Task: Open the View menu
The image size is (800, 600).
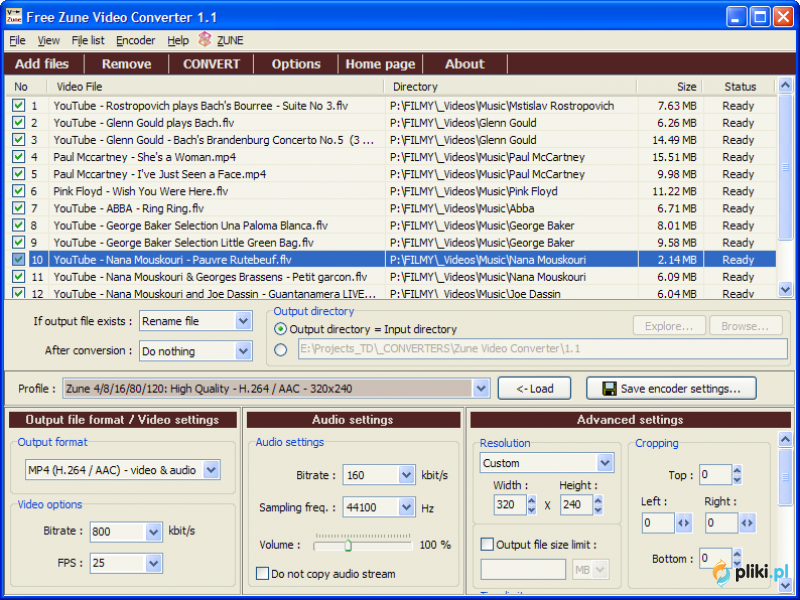Action: click(48, 40)
